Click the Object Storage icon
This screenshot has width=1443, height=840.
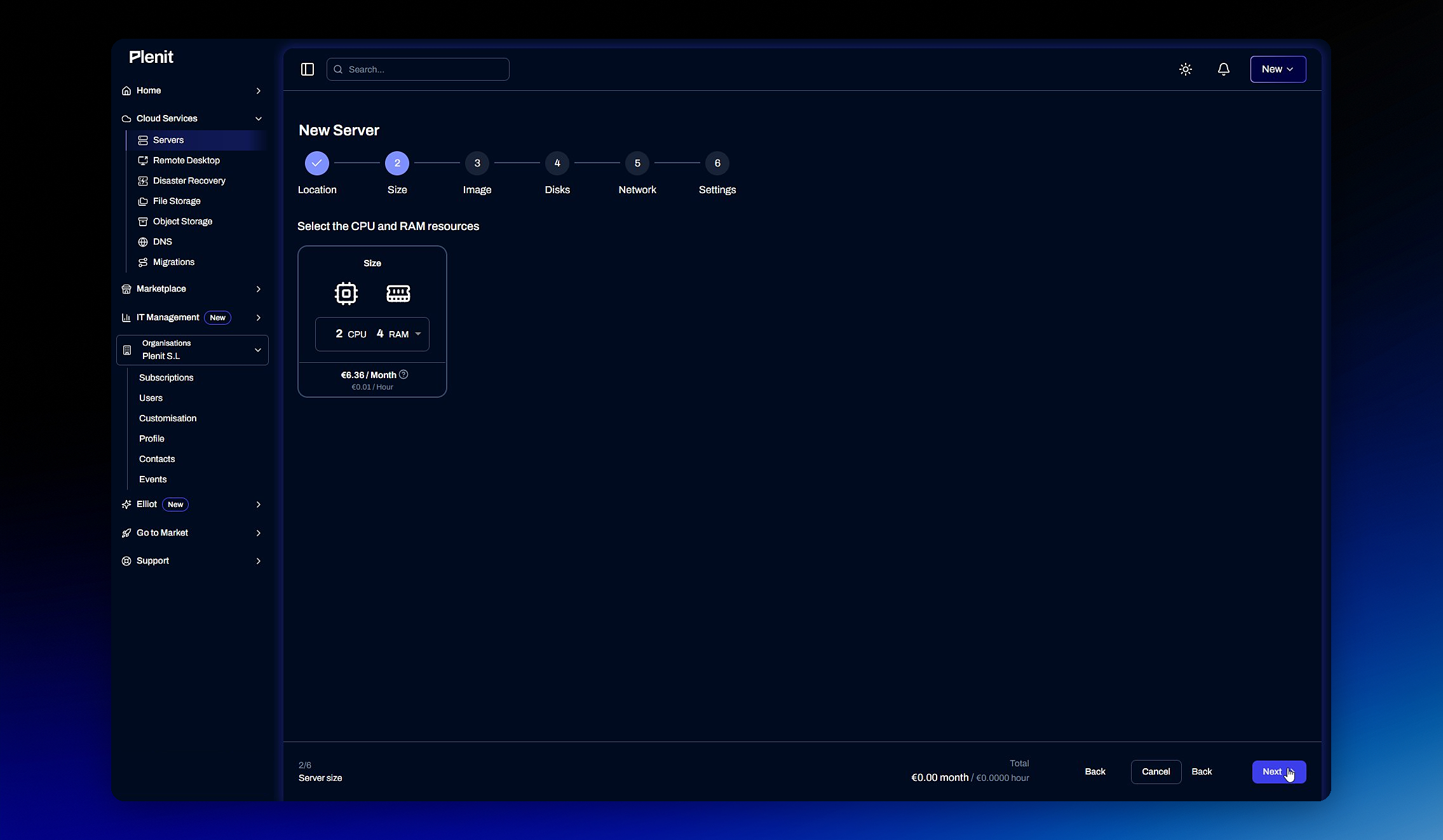click(143, 222)
